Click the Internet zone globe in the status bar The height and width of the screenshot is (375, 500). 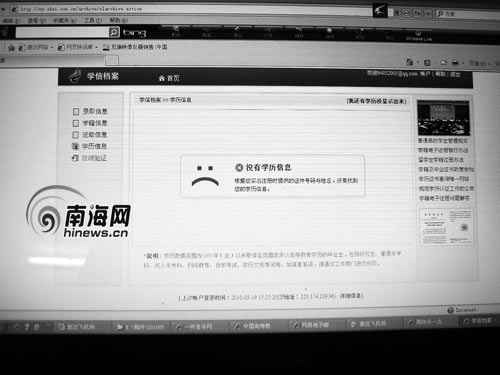[x=451, y=310]
